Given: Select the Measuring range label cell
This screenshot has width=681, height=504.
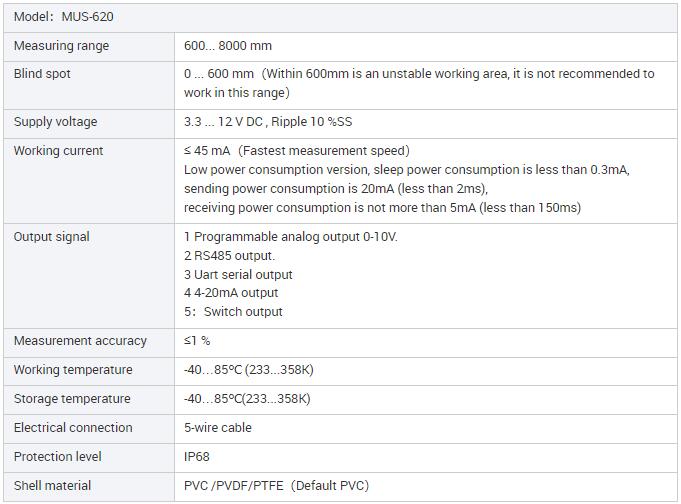Looking at the screenshot, I should [x=61, y=46].
